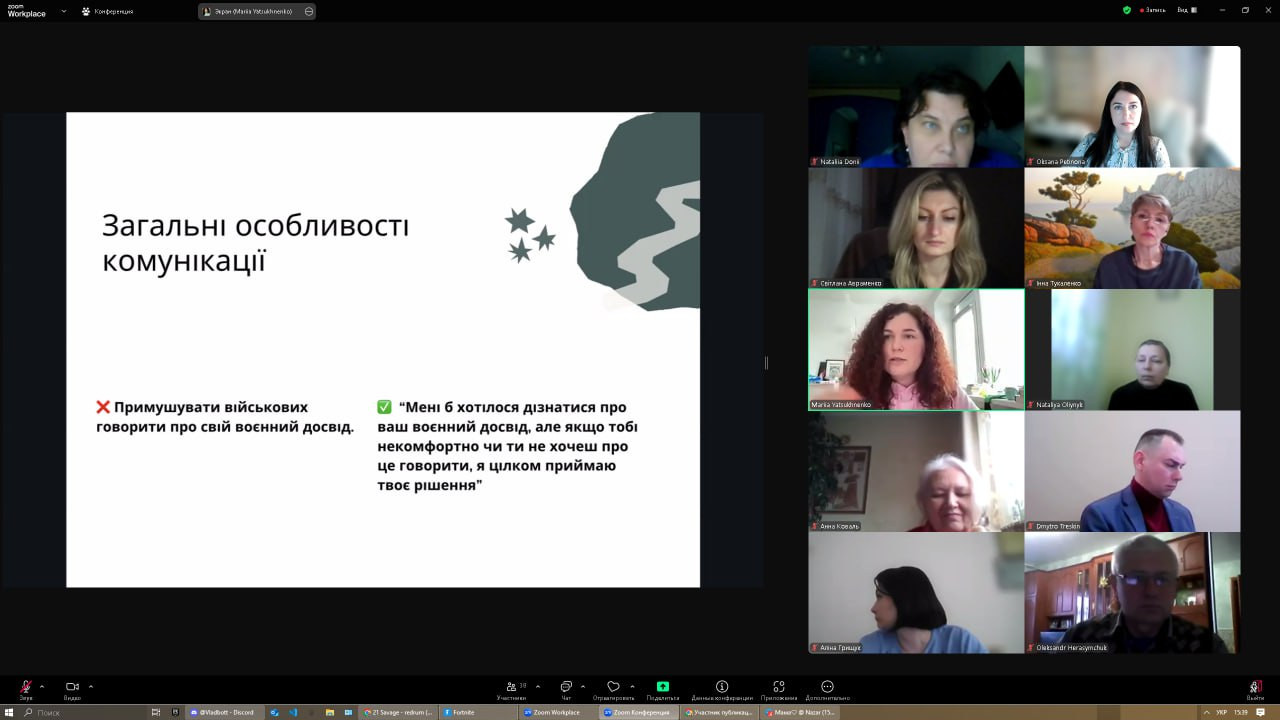Image resolution: width=1280 pixels, height=720 pixels.
Task: Open the Zoom Workplace logo menu
Action: (27, 11)
